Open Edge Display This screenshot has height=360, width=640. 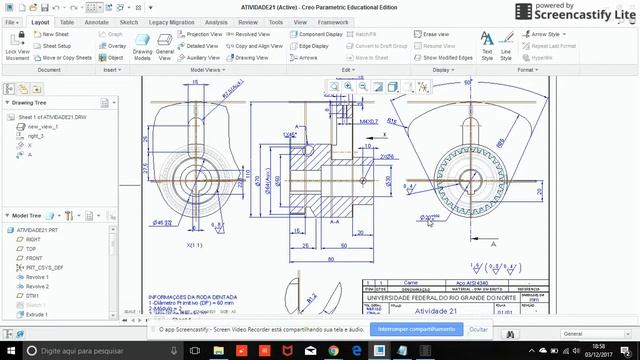(x=309, y=46)
